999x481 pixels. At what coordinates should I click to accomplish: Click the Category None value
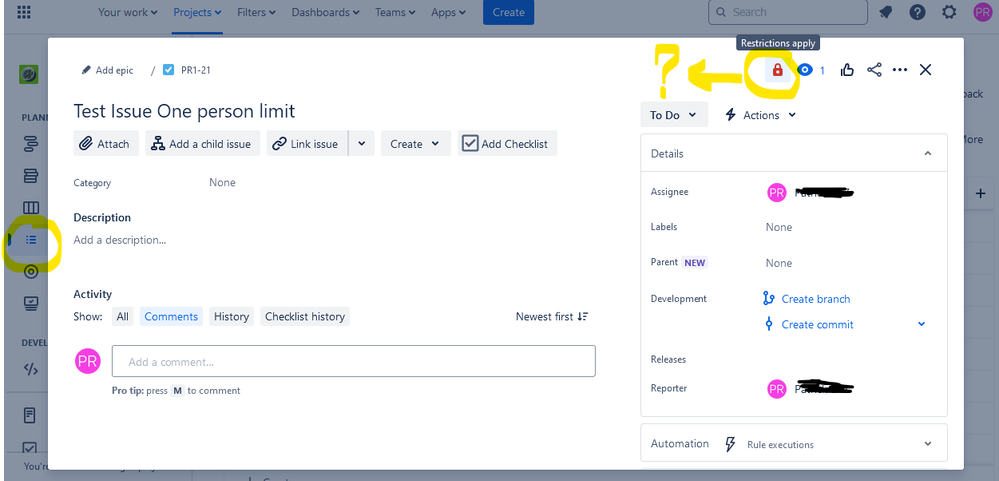222,182
